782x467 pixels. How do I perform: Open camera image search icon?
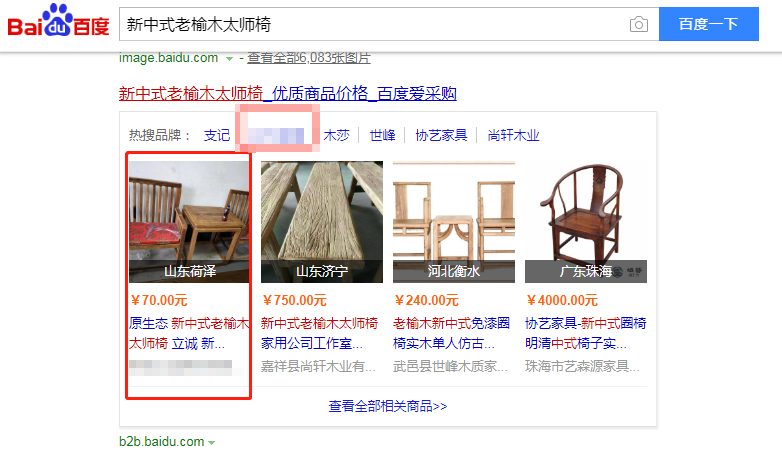point(638,24)
